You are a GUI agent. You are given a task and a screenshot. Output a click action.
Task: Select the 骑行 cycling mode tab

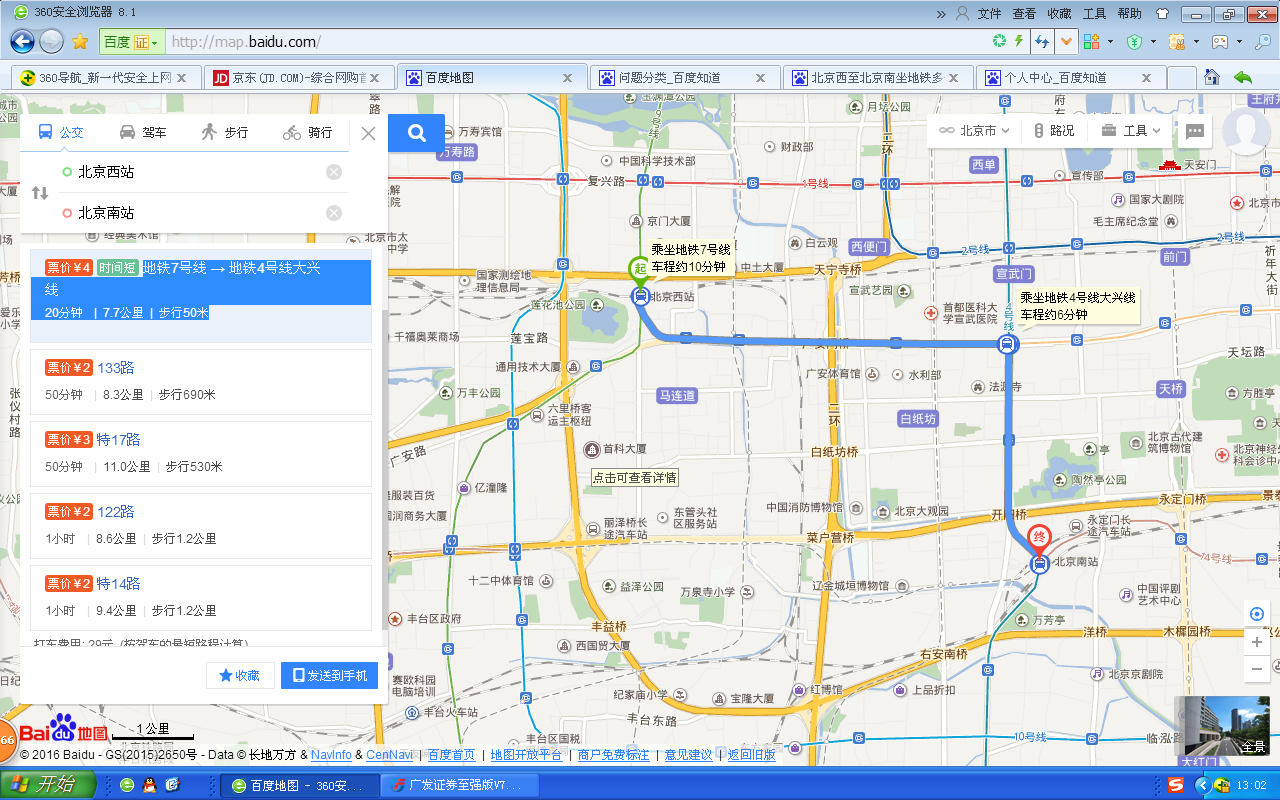(307, 132)
